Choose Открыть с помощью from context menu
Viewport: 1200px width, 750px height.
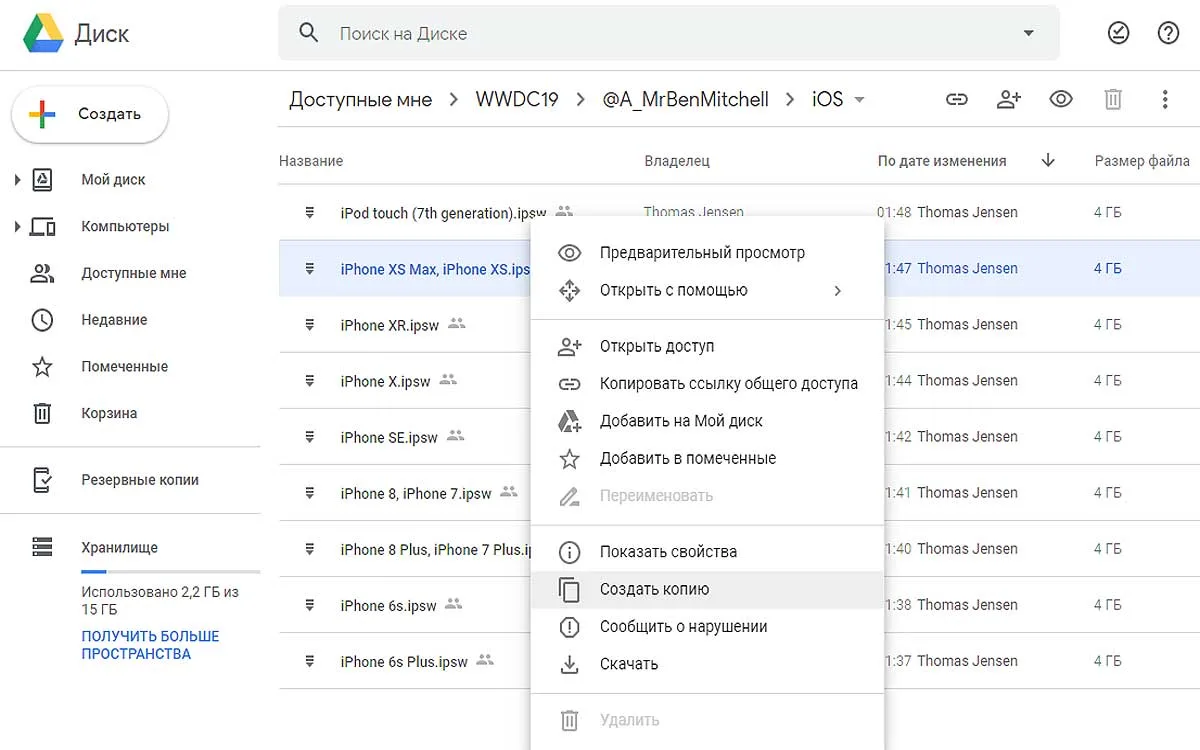click(x=707, y=291)
